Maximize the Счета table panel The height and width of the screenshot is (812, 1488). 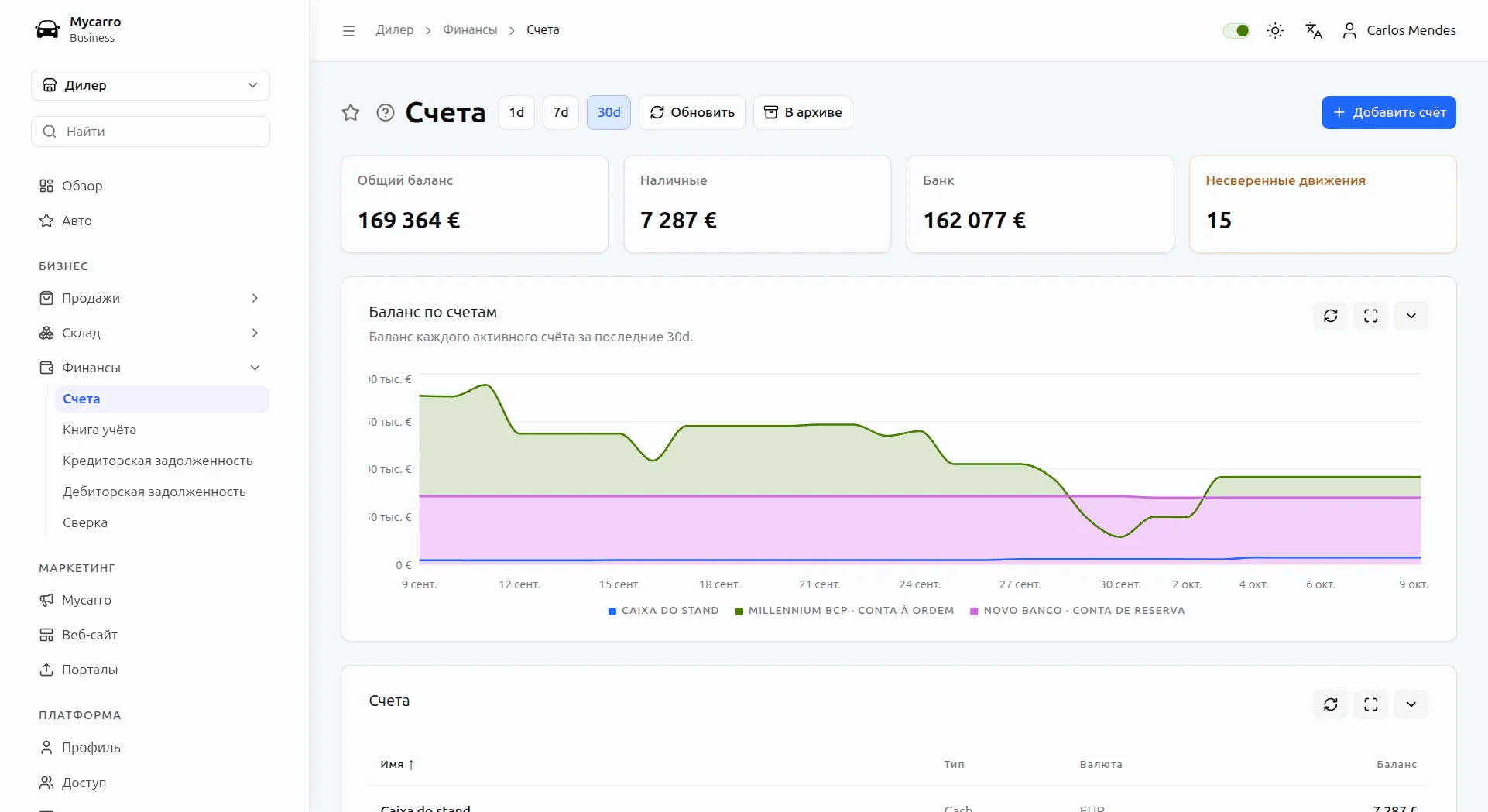(x=1371, y=704)
